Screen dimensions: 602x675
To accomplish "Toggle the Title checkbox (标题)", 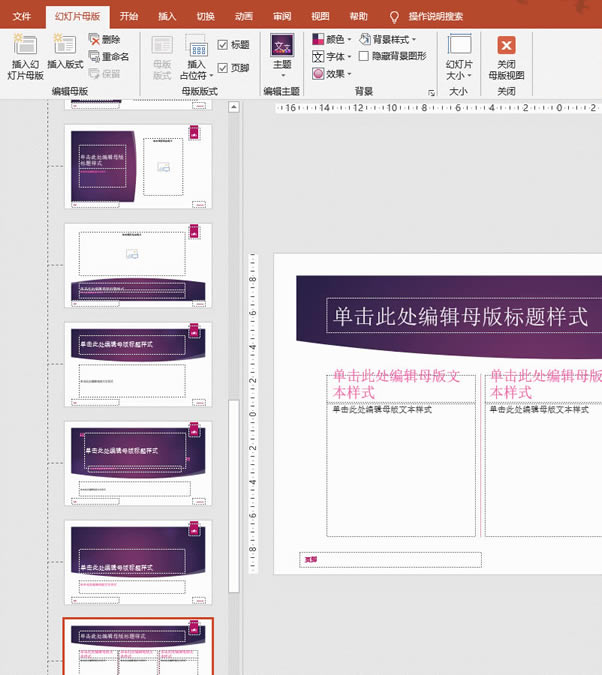I will click(223, 45).
